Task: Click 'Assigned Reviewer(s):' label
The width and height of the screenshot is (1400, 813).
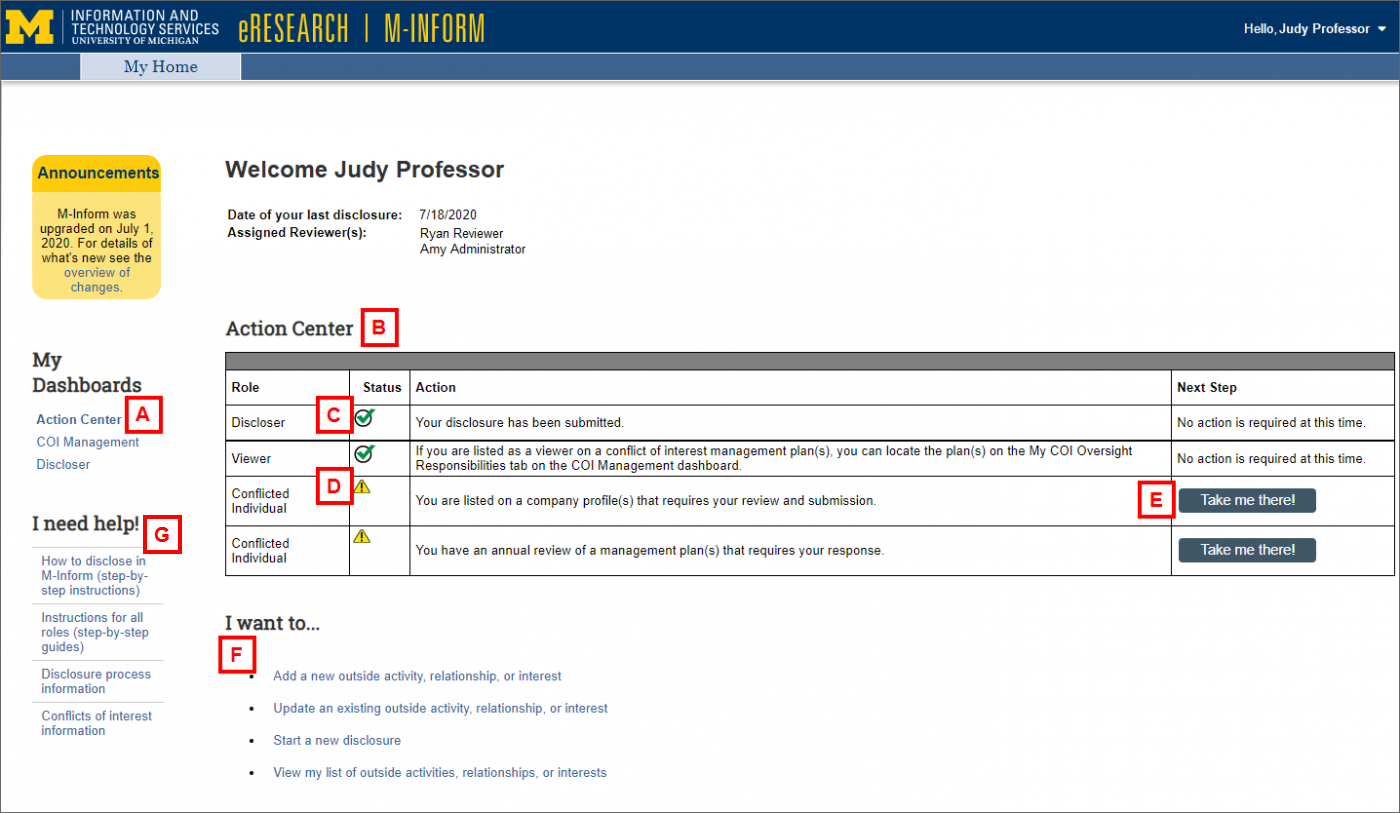Action: click(297, 233)
